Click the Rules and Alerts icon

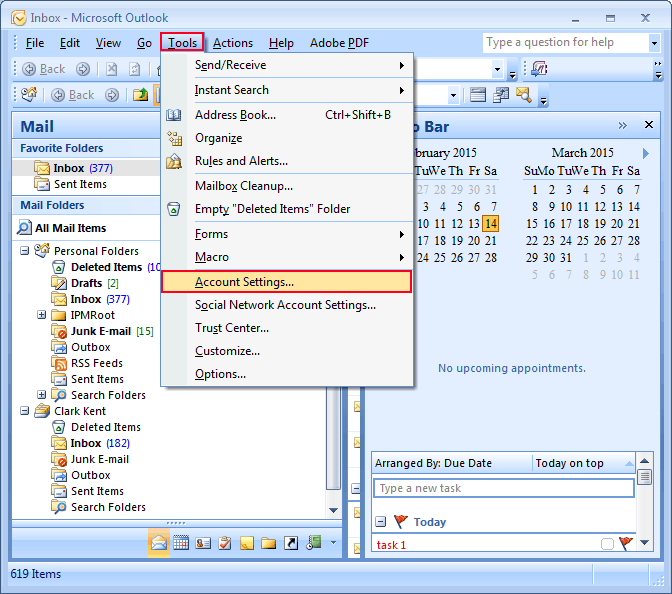(174, 161)
